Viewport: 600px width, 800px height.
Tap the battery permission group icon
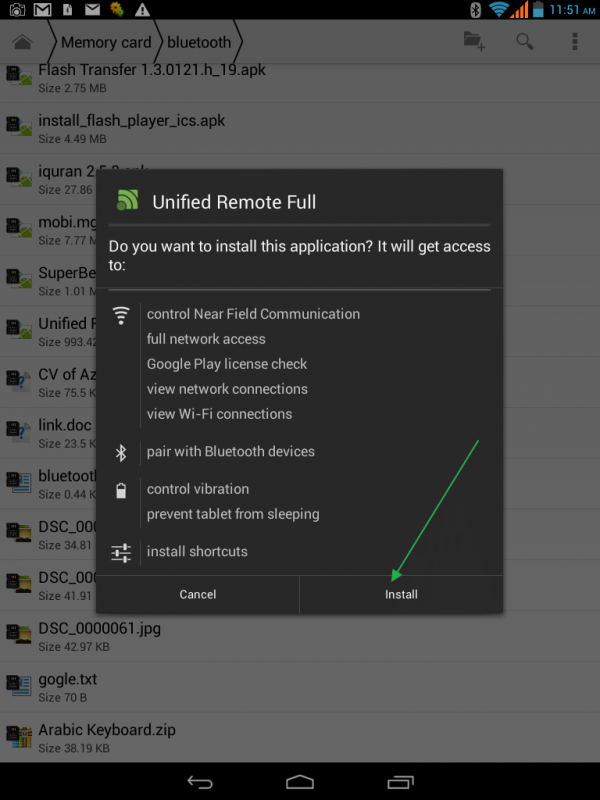coord(121,490)
